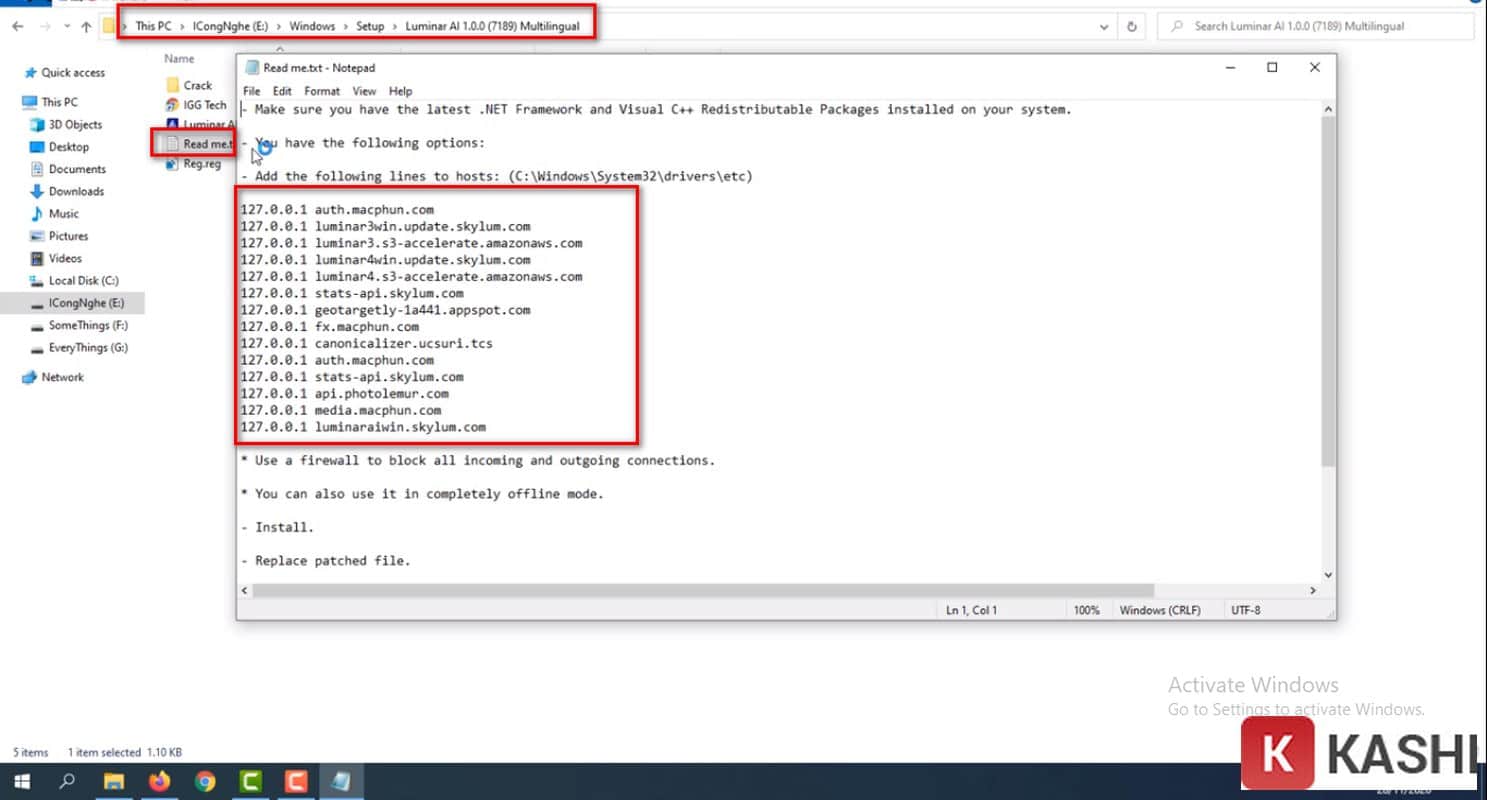1487x800 pixels.
Task: Click the Notepad vertical scrollbar thumb
Action: (x=1328, y=292)
